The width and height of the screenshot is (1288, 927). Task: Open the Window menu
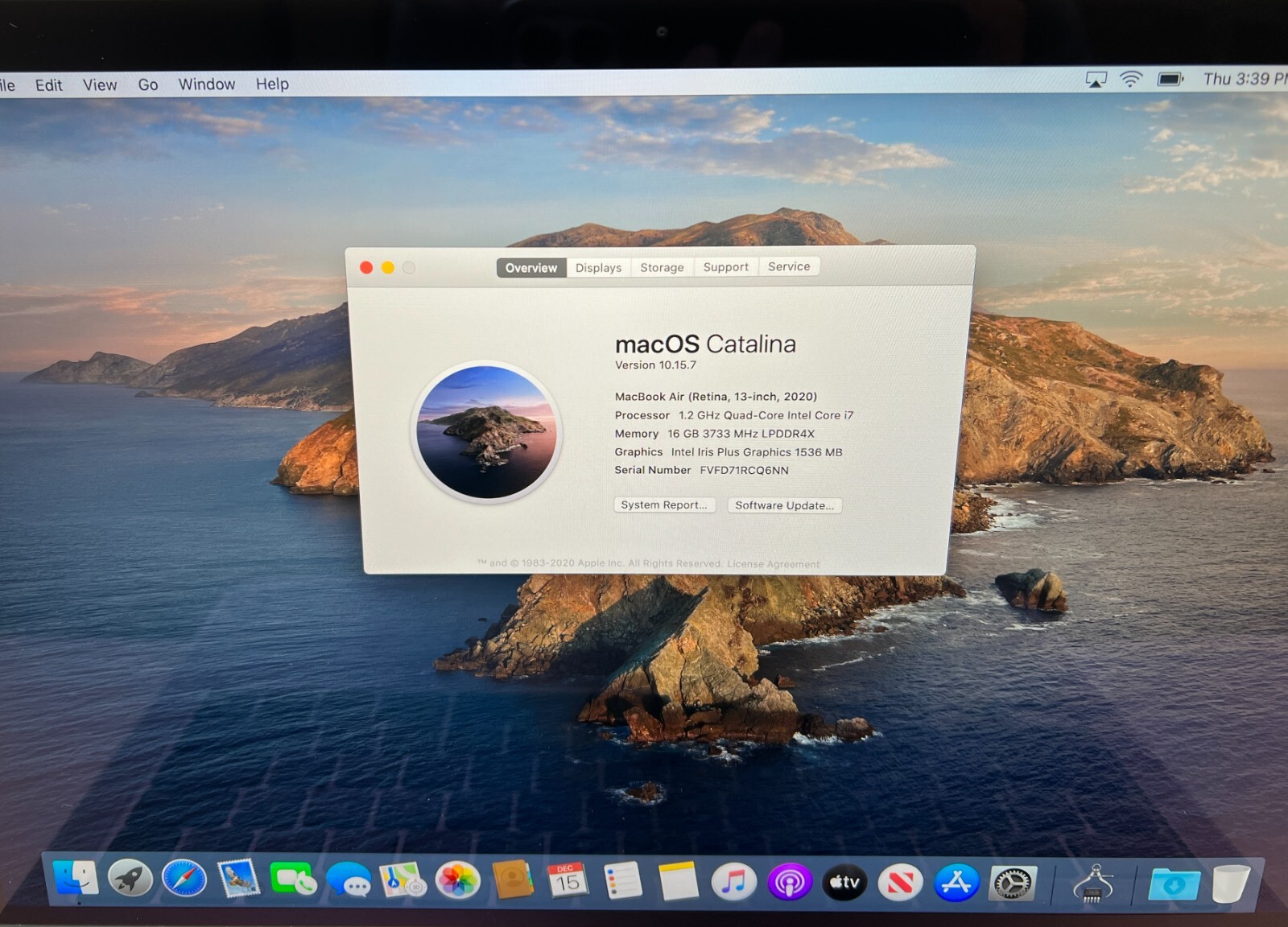tap(207, 84)
